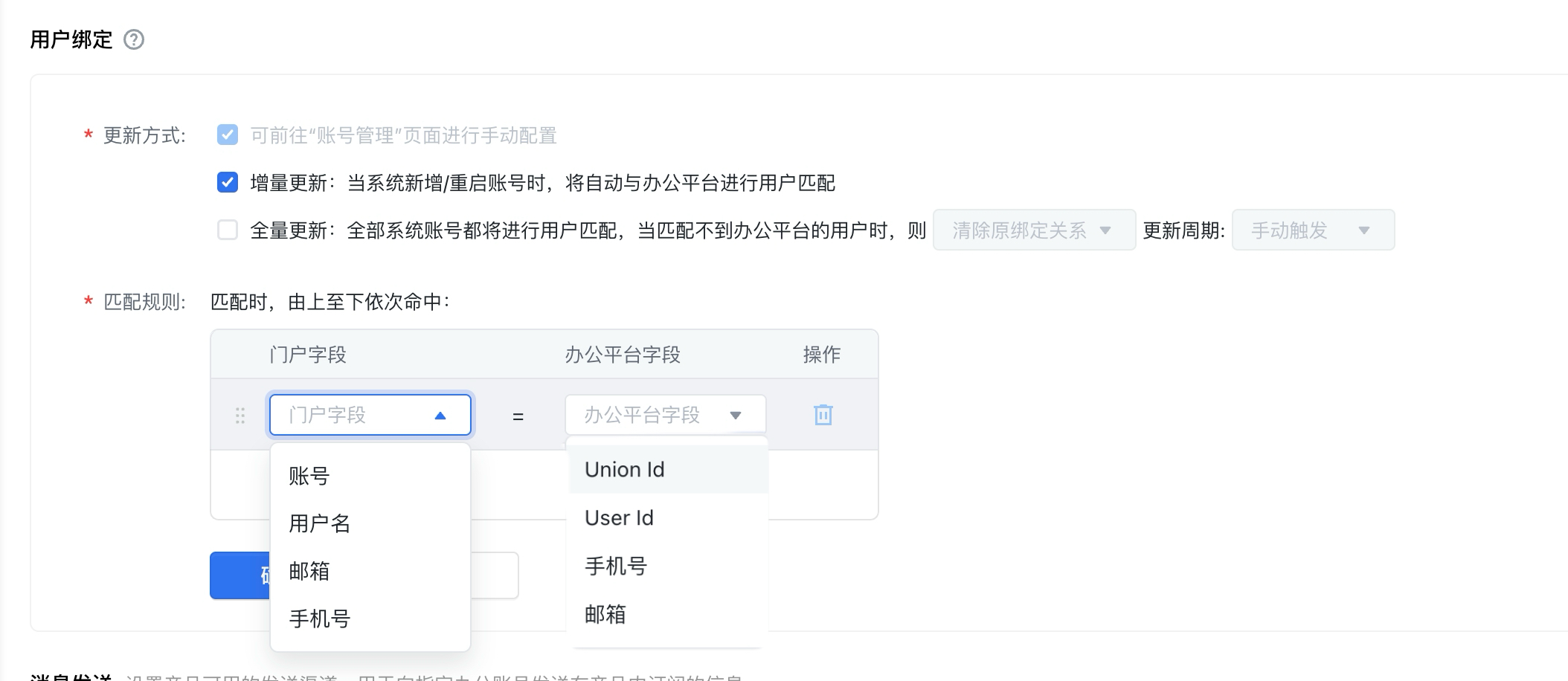Choose 邮箱 in the portal field list
The height and width of the screenshot is (681, 1568).
(x=370, y=571)
